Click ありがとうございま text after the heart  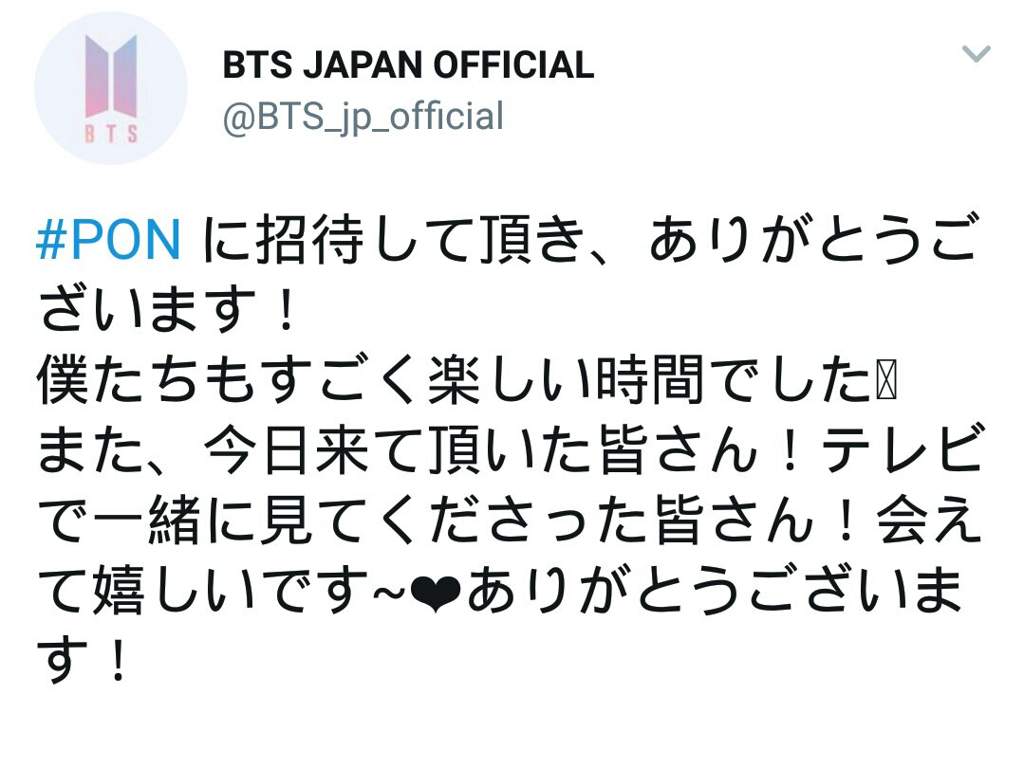714,592
